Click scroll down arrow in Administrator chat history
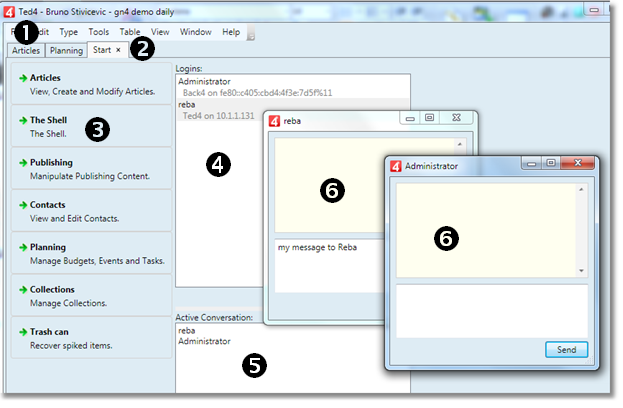The height and width of the screenshot is (408, 623). point(581,271)
